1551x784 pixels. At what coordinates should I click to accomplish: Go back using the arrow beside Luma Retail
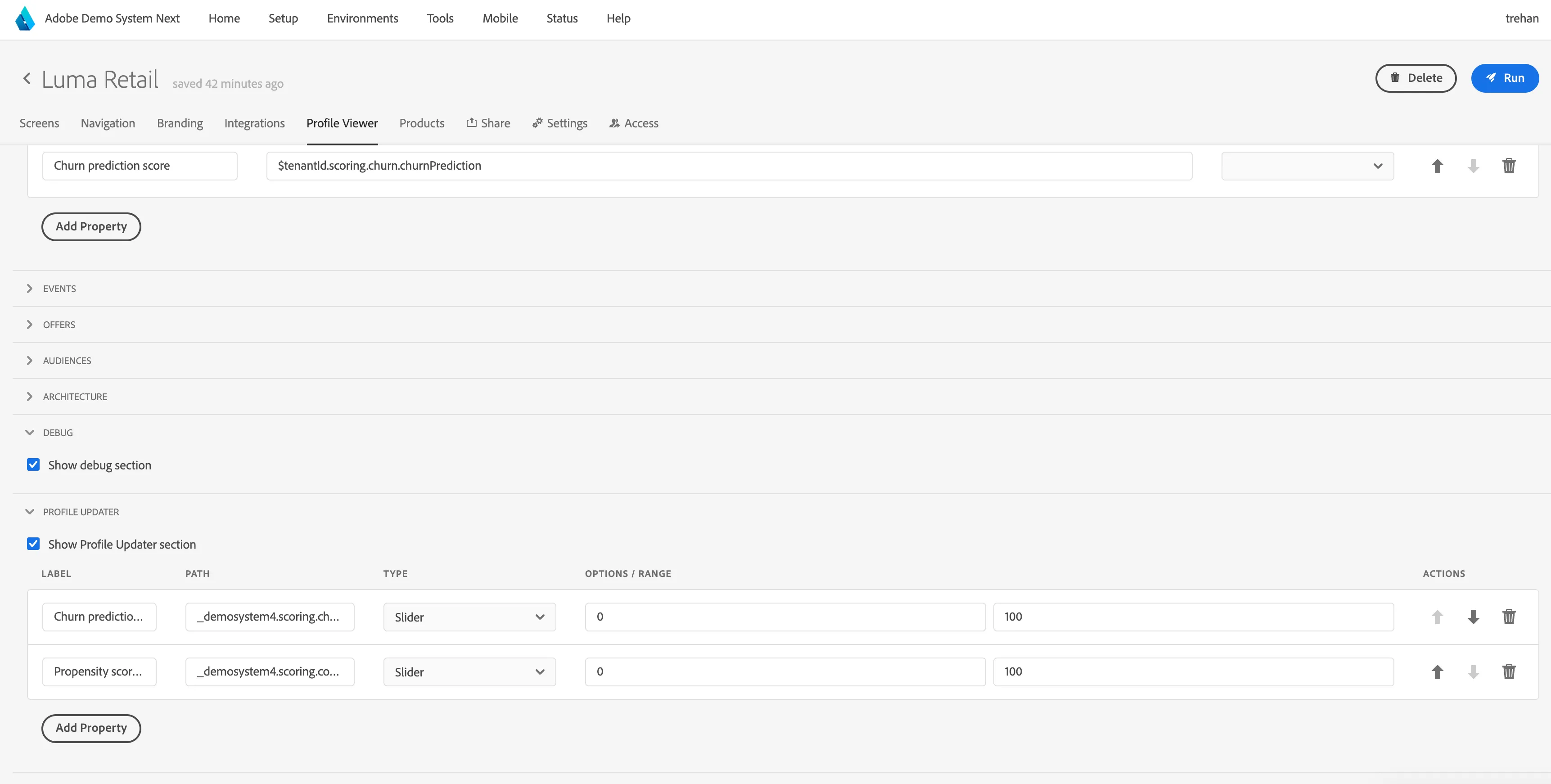(x=27, y=78)
